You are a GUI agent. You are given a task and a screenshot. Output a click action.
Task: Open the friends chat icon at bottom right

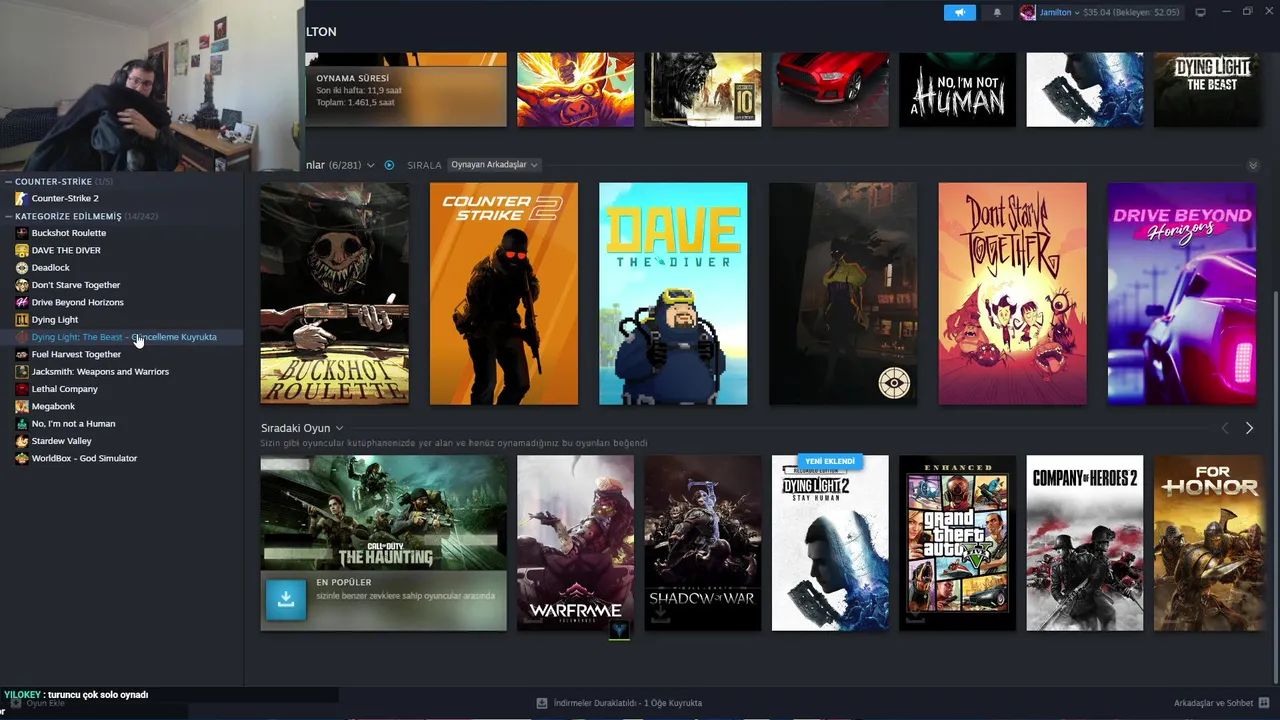click(x=1264, y=703)
